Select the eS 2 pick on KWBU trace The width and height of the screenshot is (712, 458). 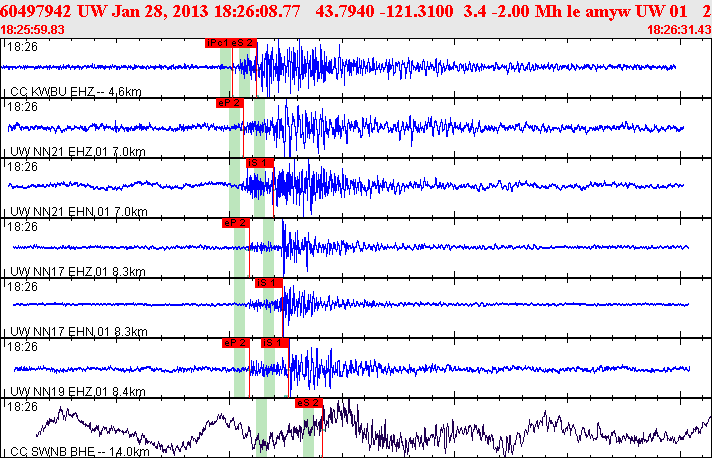click(243, 43)
